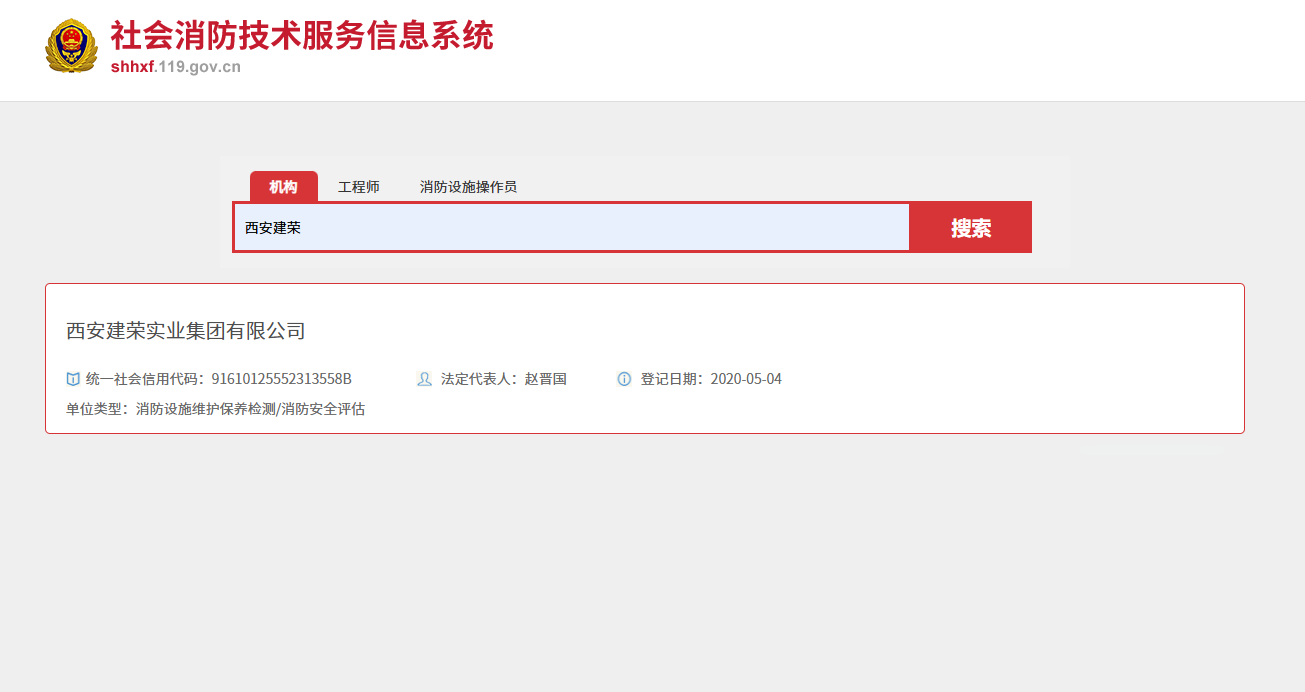Focus the search box containing 西安建荣
The image size is (1305, 692).
pos(571,228)
